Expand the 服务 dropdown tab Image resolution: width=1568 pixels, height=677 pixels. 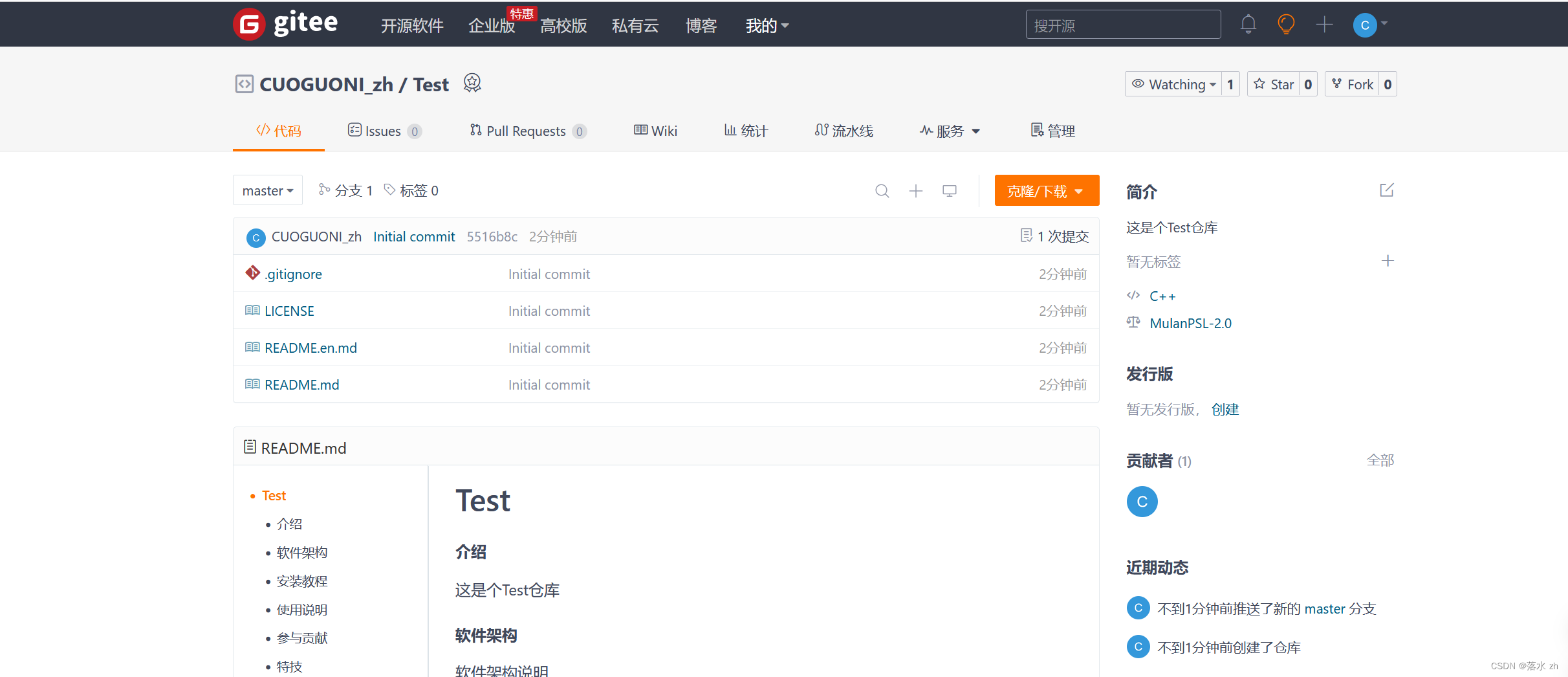(x=950, y=131)
